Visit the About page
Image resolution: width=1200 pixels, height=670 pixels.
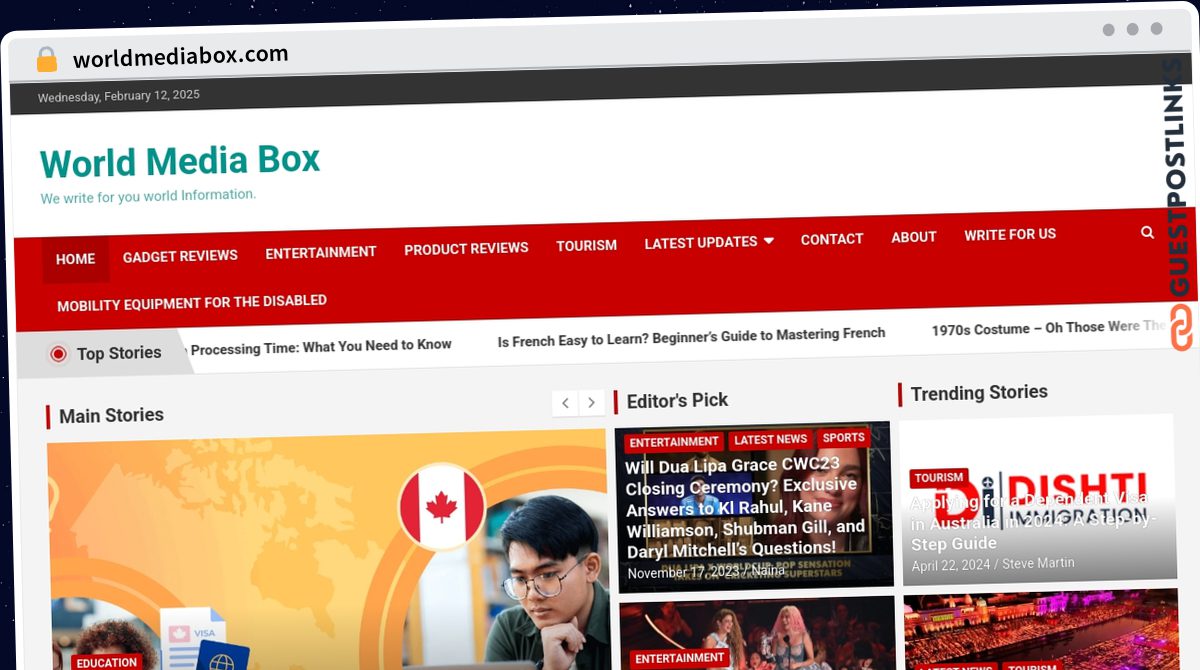point(914,237)
